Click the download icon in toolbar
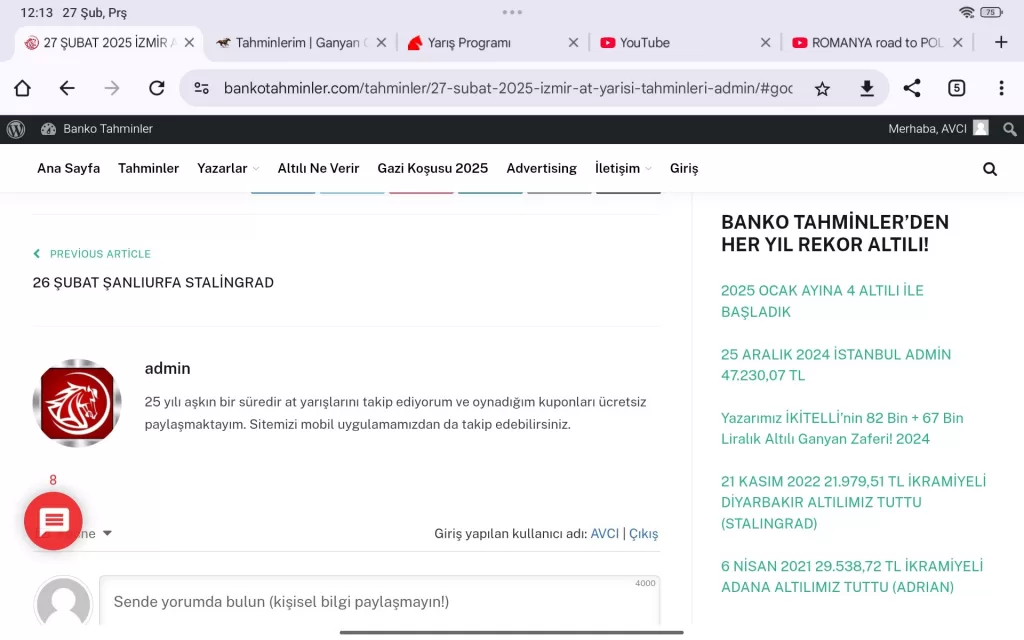This screenshot has height=640, width=1024. point(867,88)
